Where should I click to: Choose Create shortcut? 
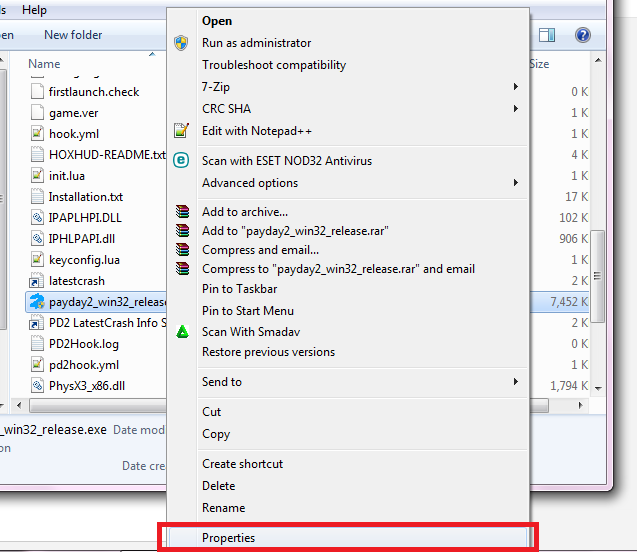pos(242,464)
